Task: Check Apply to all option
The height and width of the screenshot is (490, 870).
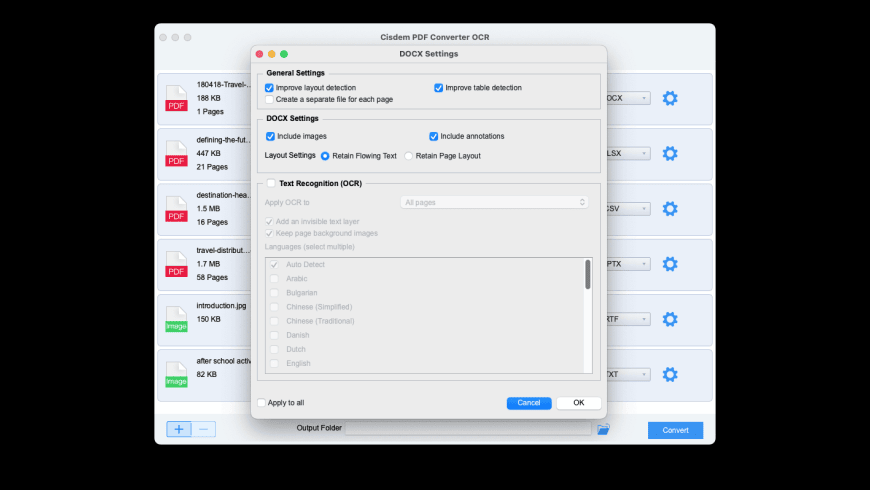Action: [x=261, y=403]
